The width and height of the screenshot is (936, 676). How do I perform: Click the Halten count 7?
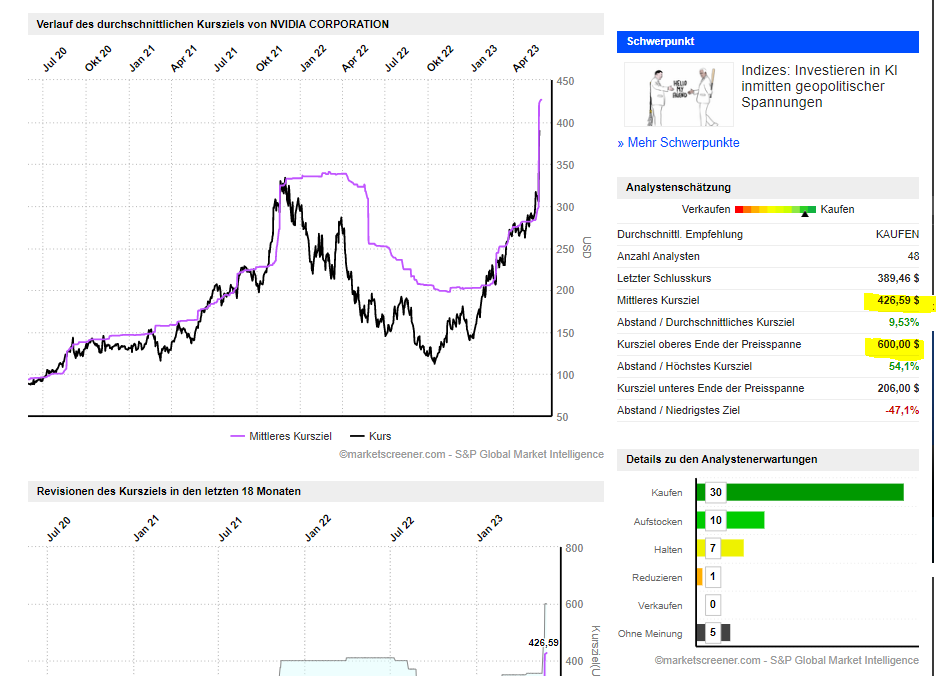click(x=713, y=548)
